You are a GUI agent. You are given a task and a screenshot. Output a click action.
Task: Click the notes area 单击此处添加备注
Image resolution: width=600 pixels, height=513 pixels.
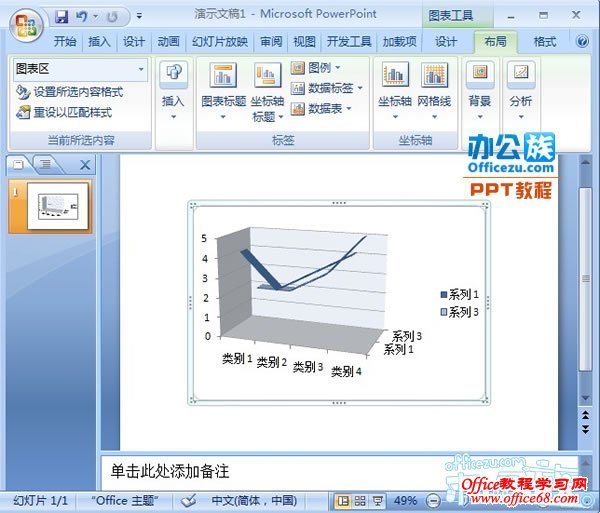click(x=170, y=471)
